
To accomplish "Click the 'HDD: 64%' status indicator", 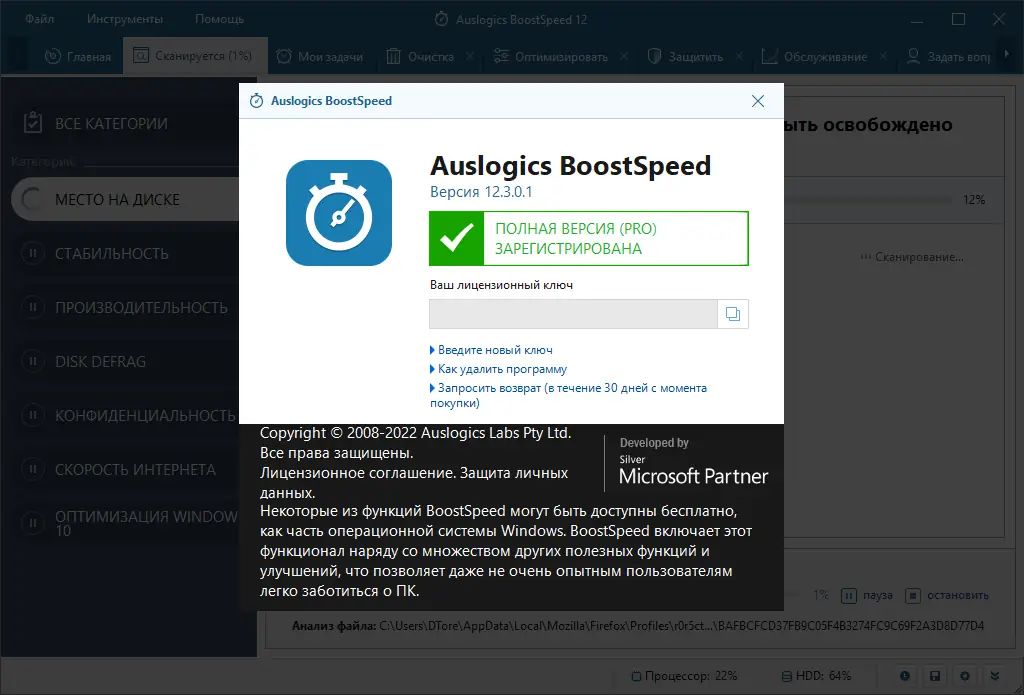I will [x=816, y=676].
